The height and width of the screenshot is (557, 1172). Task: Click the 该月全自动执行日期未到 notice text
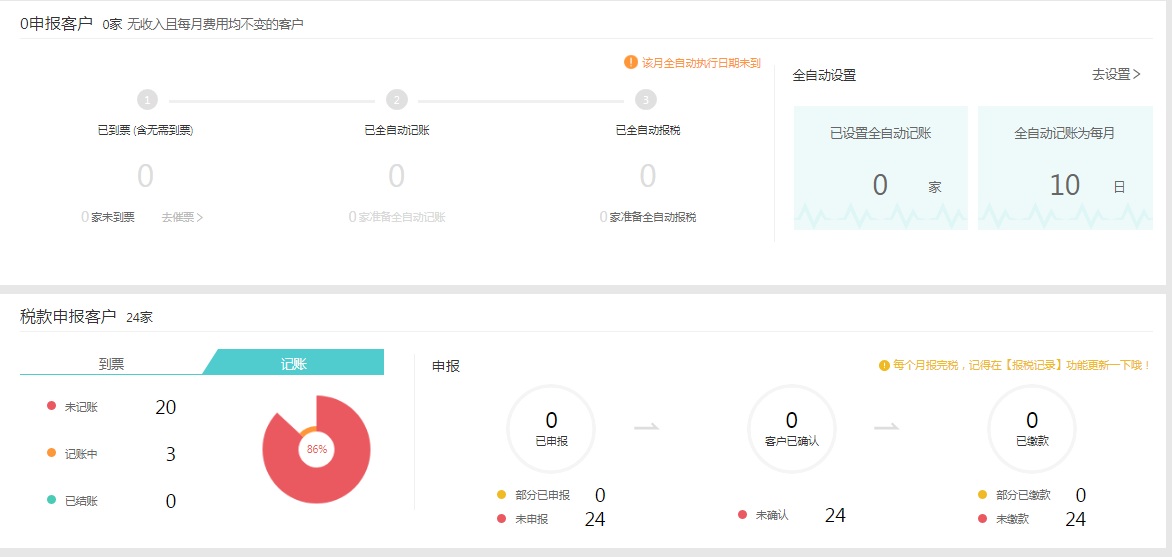point(701,63)
